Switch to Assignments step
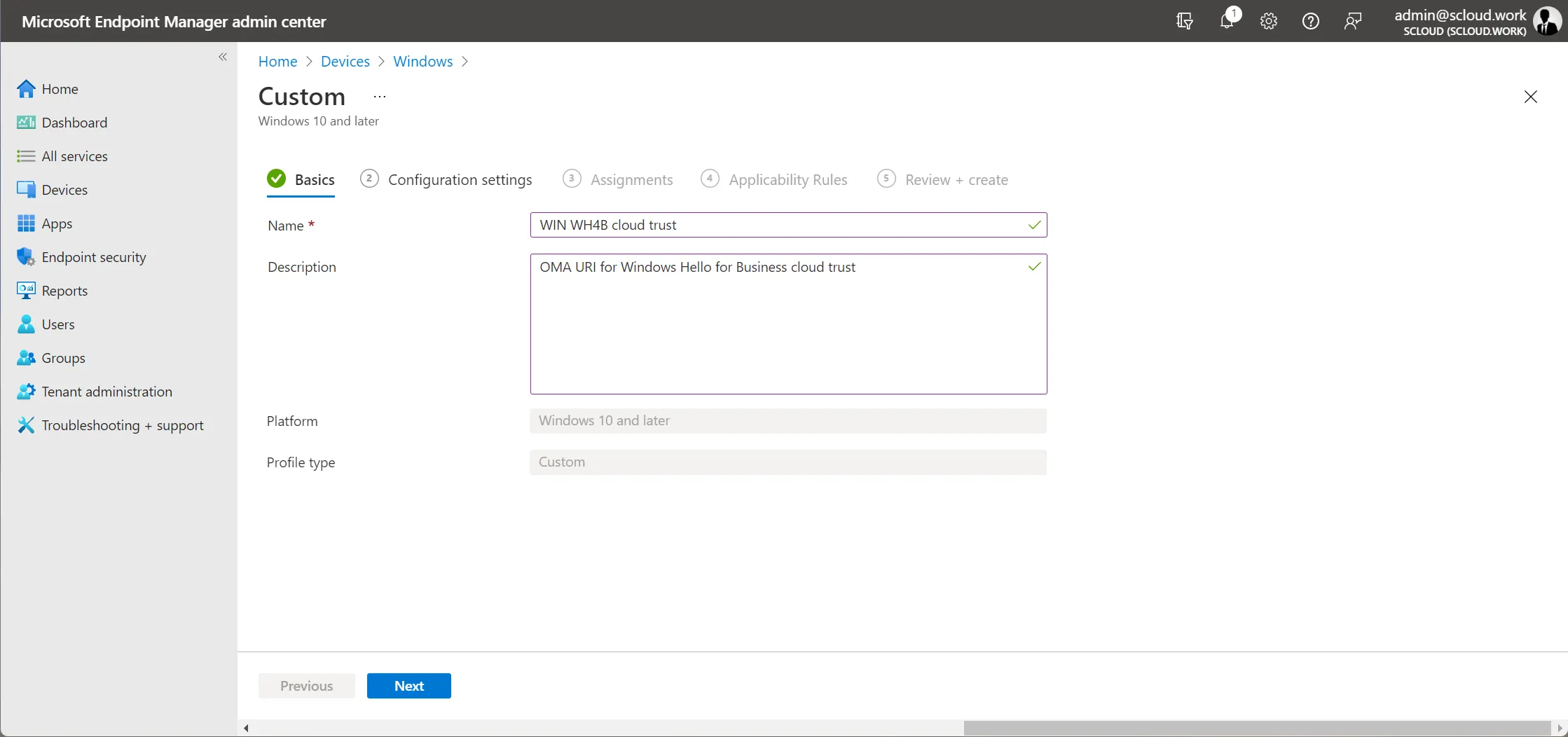 coord(618,180)
